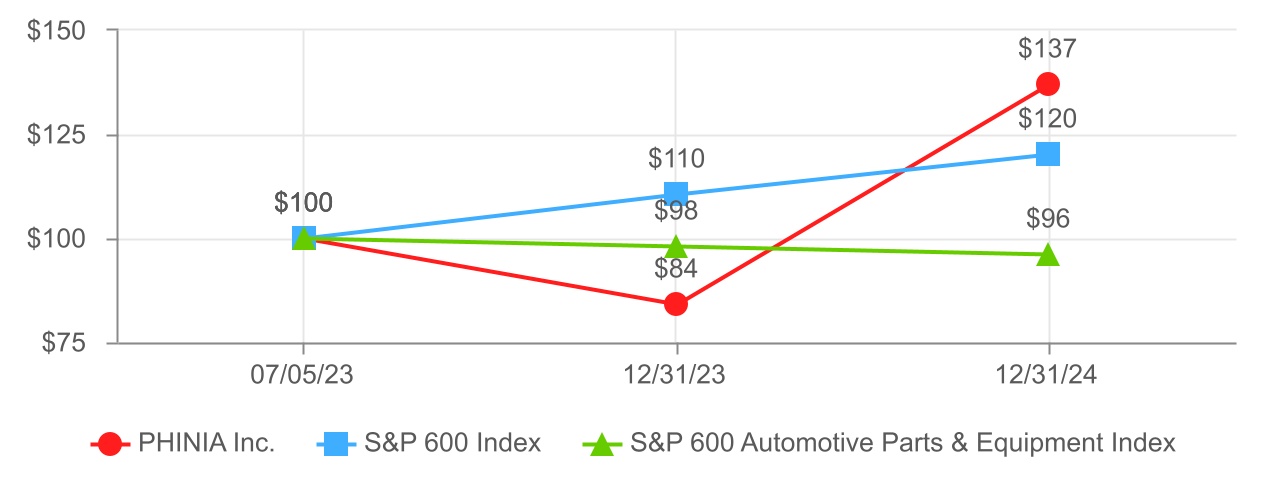Select the blue square marker at $110
The height and width of the screenshot is (498, 1266).
click(x=676, y=194)
